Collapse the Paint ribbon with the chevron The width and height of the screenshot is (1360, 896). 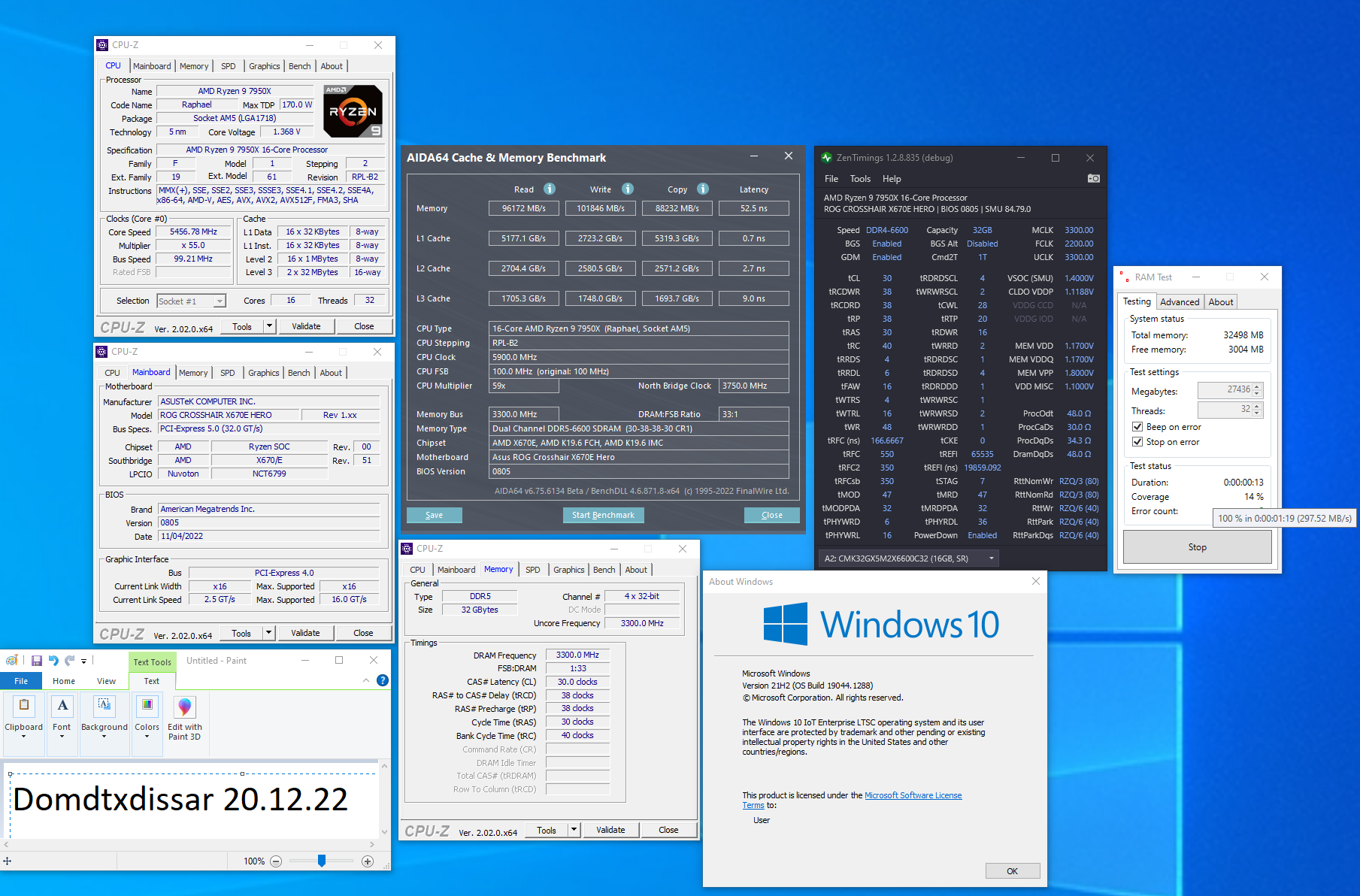[x=366, y=680]
